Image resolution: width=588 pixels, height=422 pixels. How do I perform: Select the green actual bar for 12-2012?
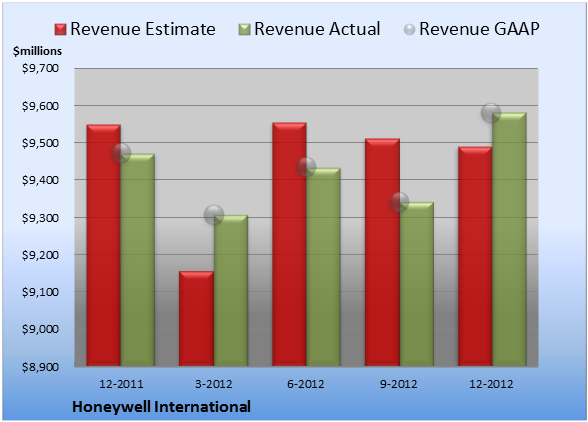509,239
